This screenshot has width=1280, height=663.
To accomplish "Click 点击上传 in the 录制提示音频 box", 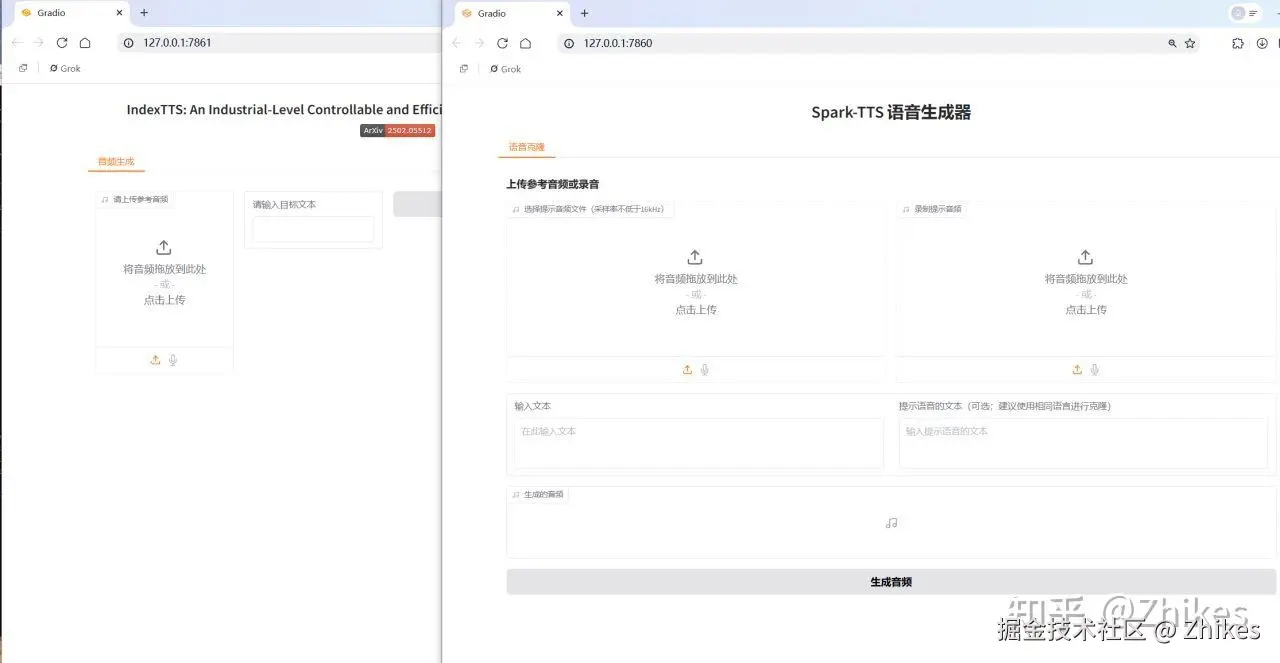I will pos(1086,310).
